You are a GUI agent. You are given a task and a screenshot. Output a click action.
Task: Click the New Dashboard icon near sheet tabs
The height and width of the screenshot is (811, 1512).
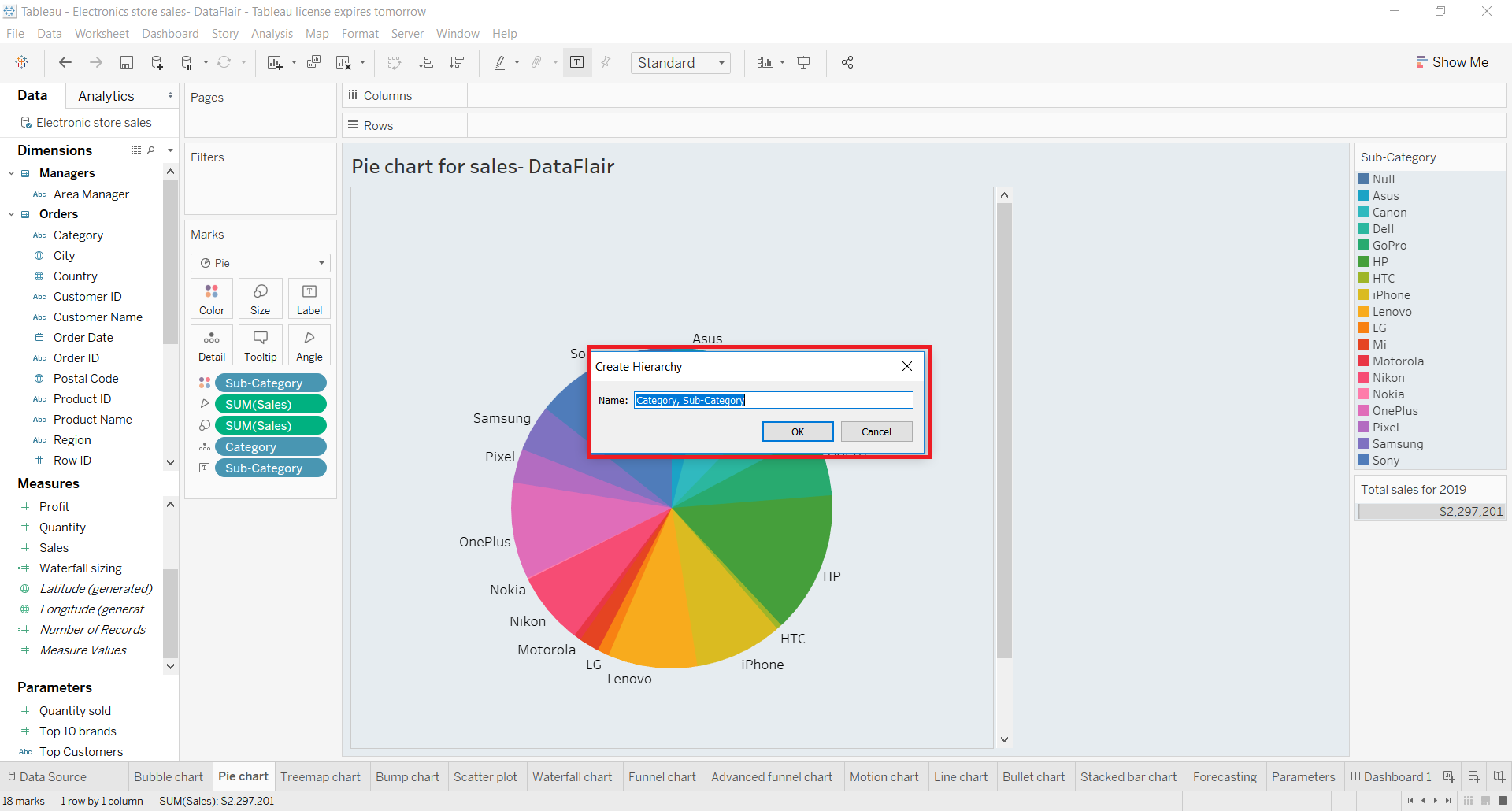pos(1474,776)
